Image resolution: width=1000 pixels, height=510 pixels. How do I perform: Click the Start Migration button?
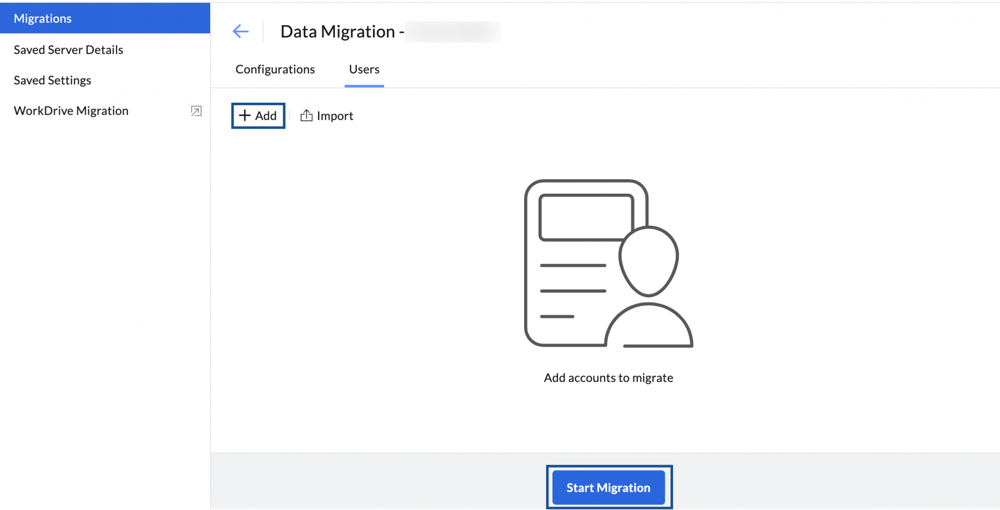coord(608,488)
